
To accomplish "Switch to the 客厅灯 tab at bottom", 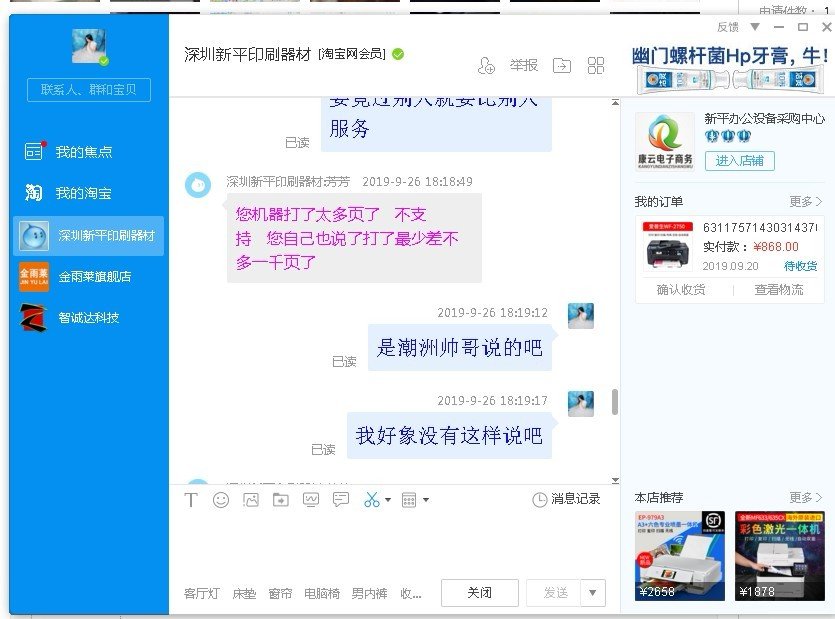I will tap(200, 592).
